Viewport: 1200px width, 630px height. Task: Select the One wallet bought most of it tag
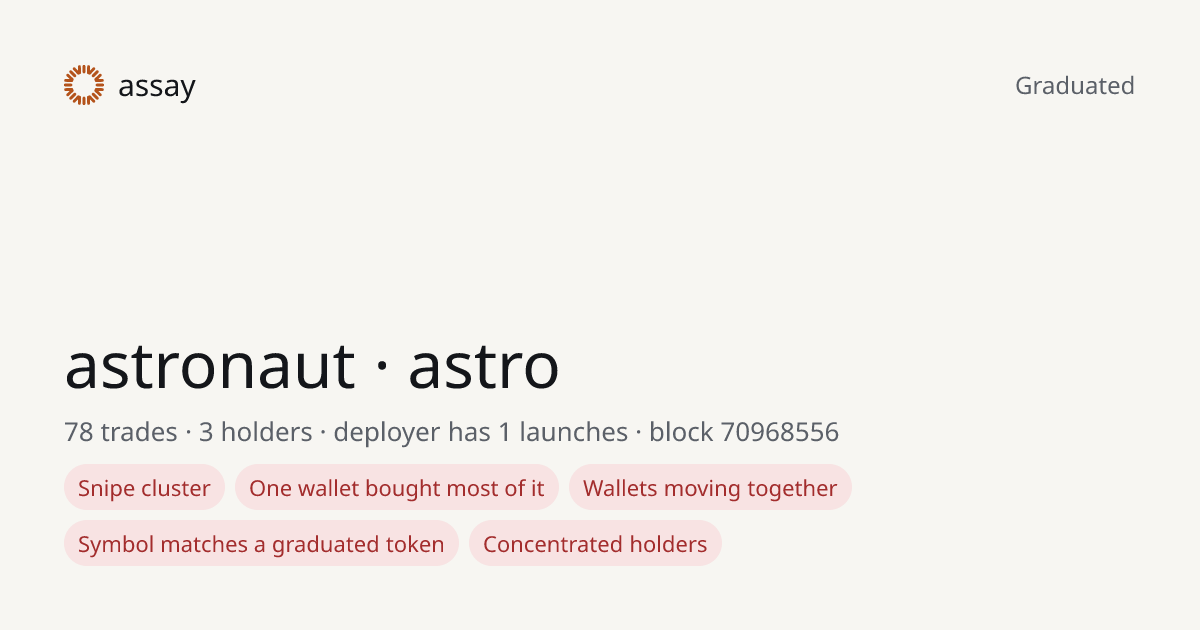click(x=397, y=488)
